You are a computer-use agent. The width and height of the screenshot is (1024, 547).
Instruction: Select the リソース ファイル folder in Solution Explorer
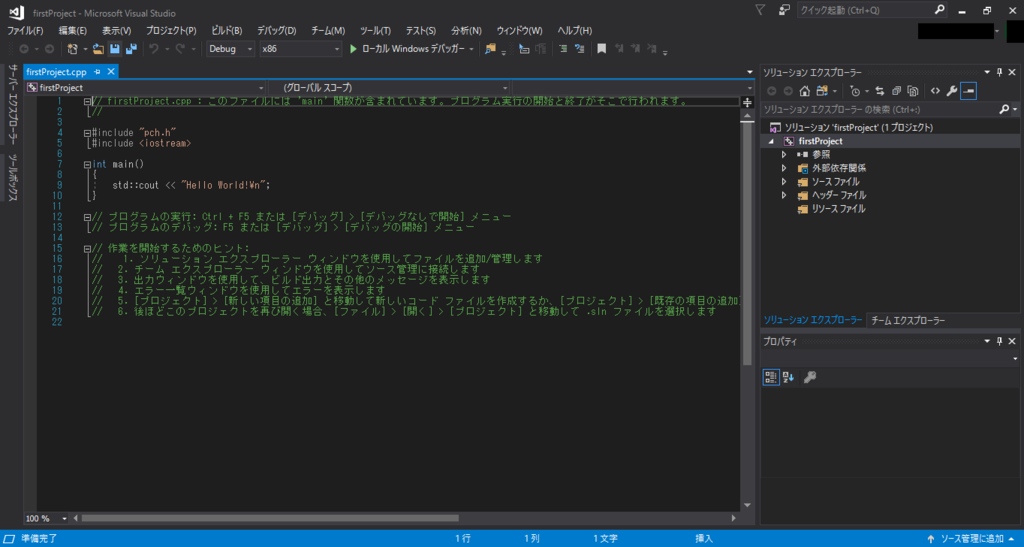click(839, 209)
